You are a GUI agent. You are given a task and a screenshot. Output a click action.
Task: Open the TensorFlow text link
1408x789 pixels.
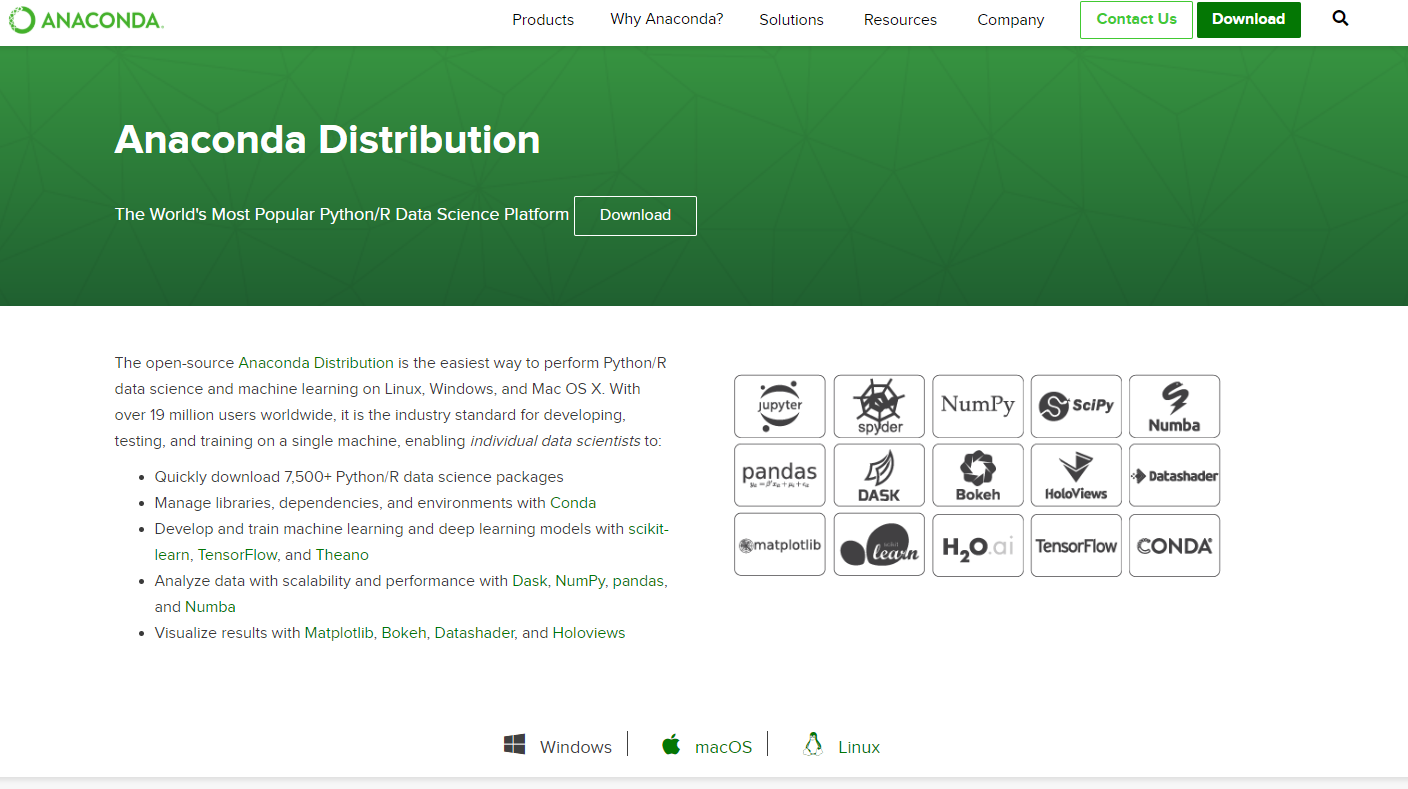click(x=237, y=555)
